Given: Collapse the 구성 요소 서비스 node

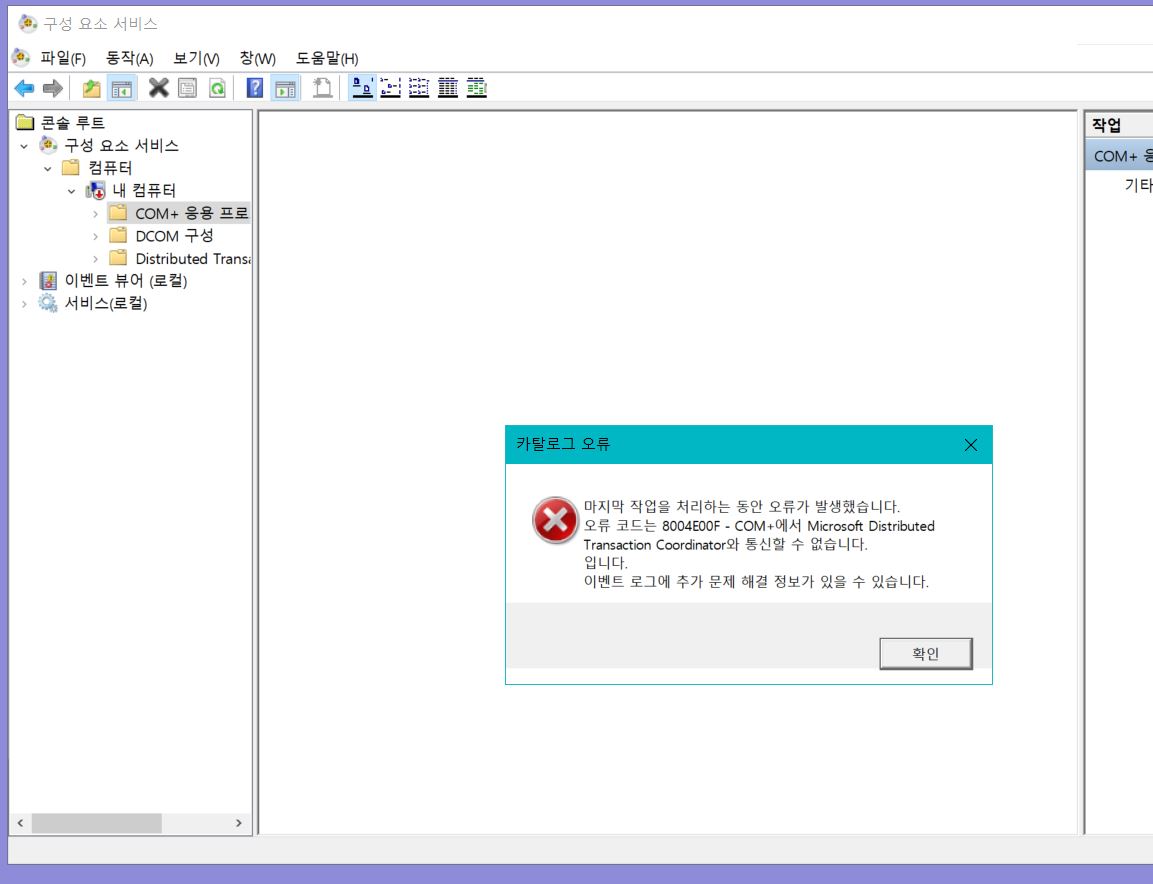Looking at the screenshot, I should (x=24, y=146).
